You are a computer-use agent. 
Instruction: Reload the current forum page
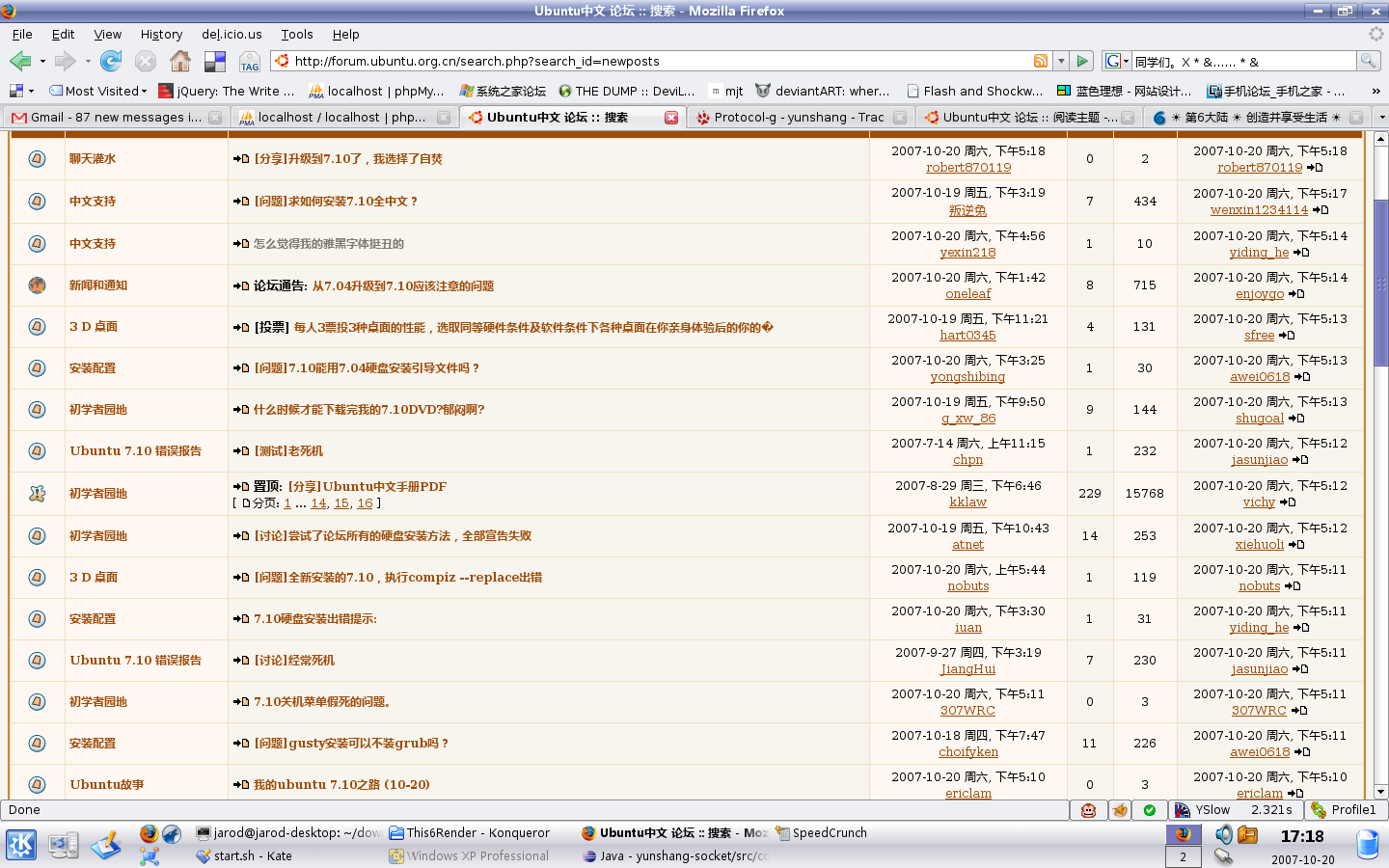pos(111,62)
